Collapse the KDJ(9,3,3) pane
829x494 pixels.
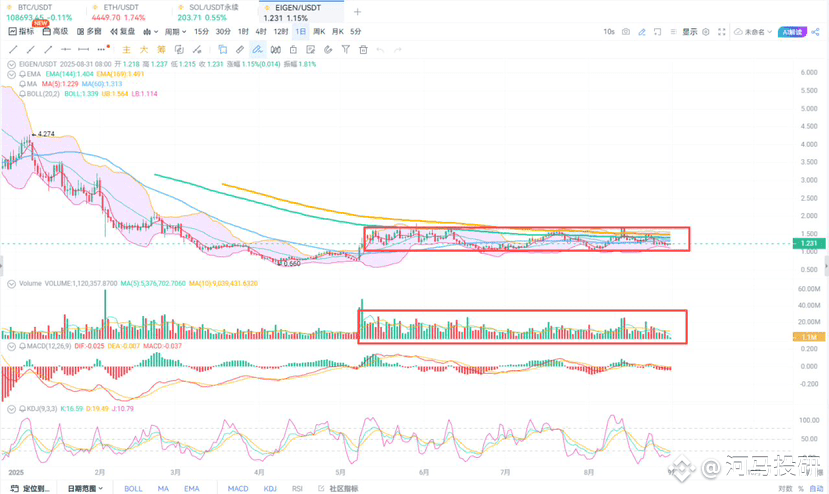[11, 409]
